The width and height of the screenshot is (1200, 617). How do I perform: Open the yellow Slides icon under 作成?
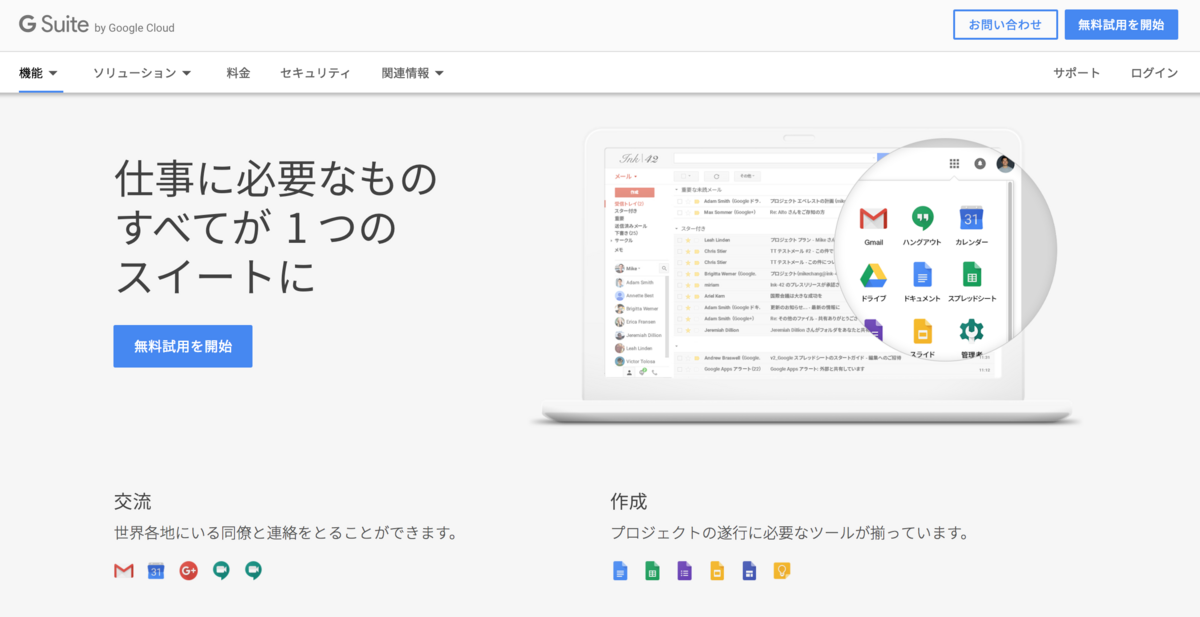tap(716, 571)
